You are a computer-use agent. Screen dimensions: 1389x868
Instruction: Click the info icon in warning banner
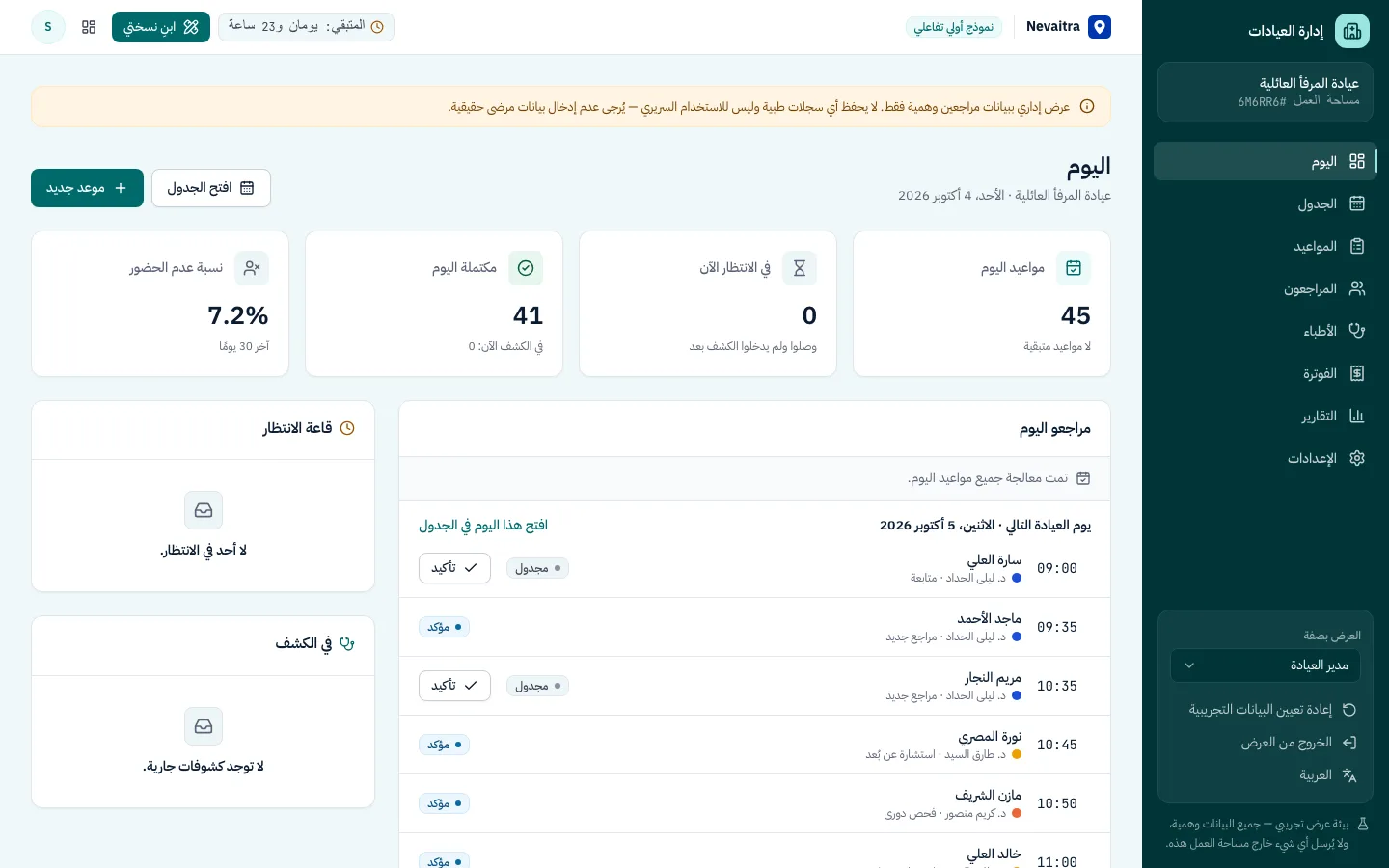pos(1087,107)
